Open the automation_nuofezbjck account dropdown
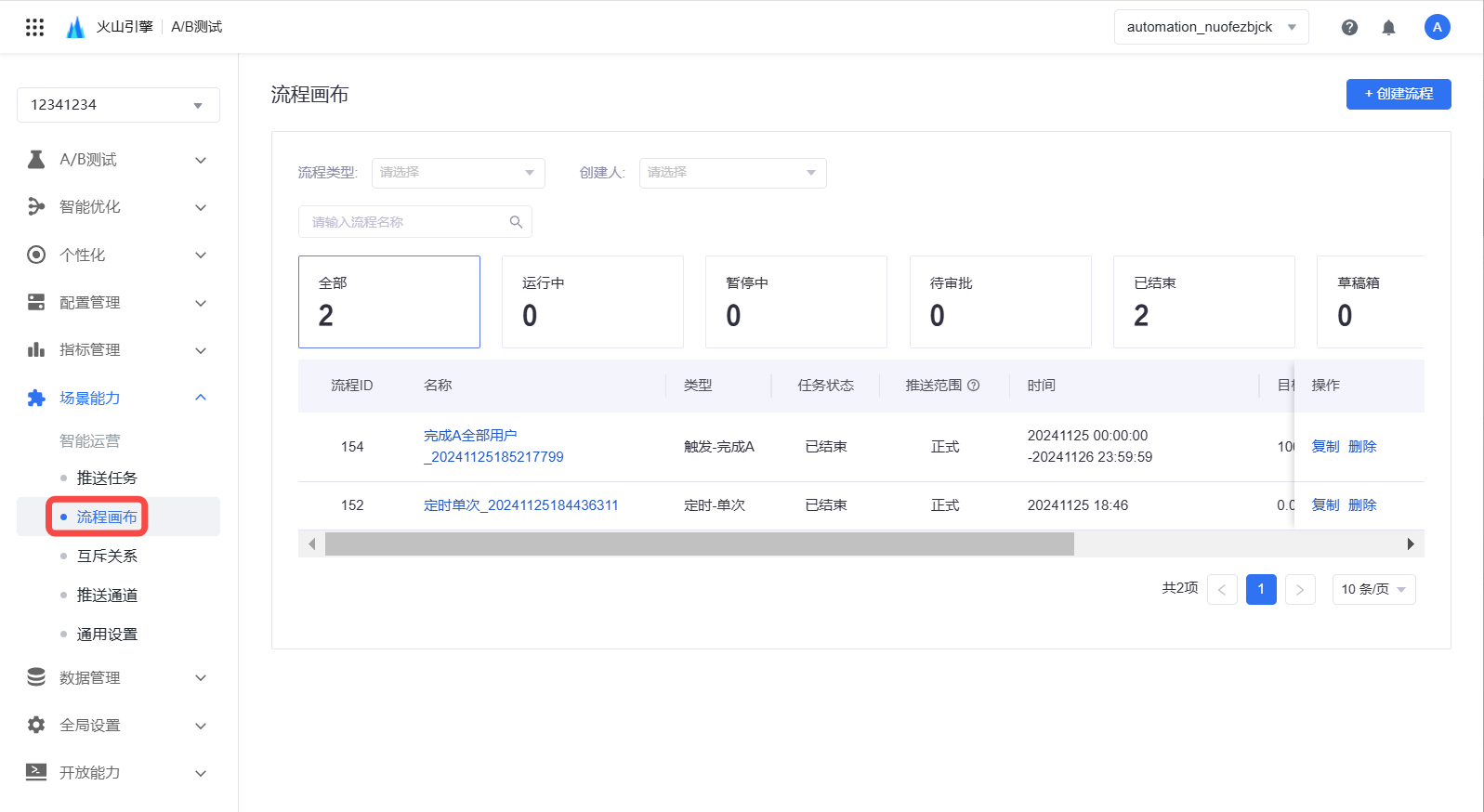 coord(1211,27)
